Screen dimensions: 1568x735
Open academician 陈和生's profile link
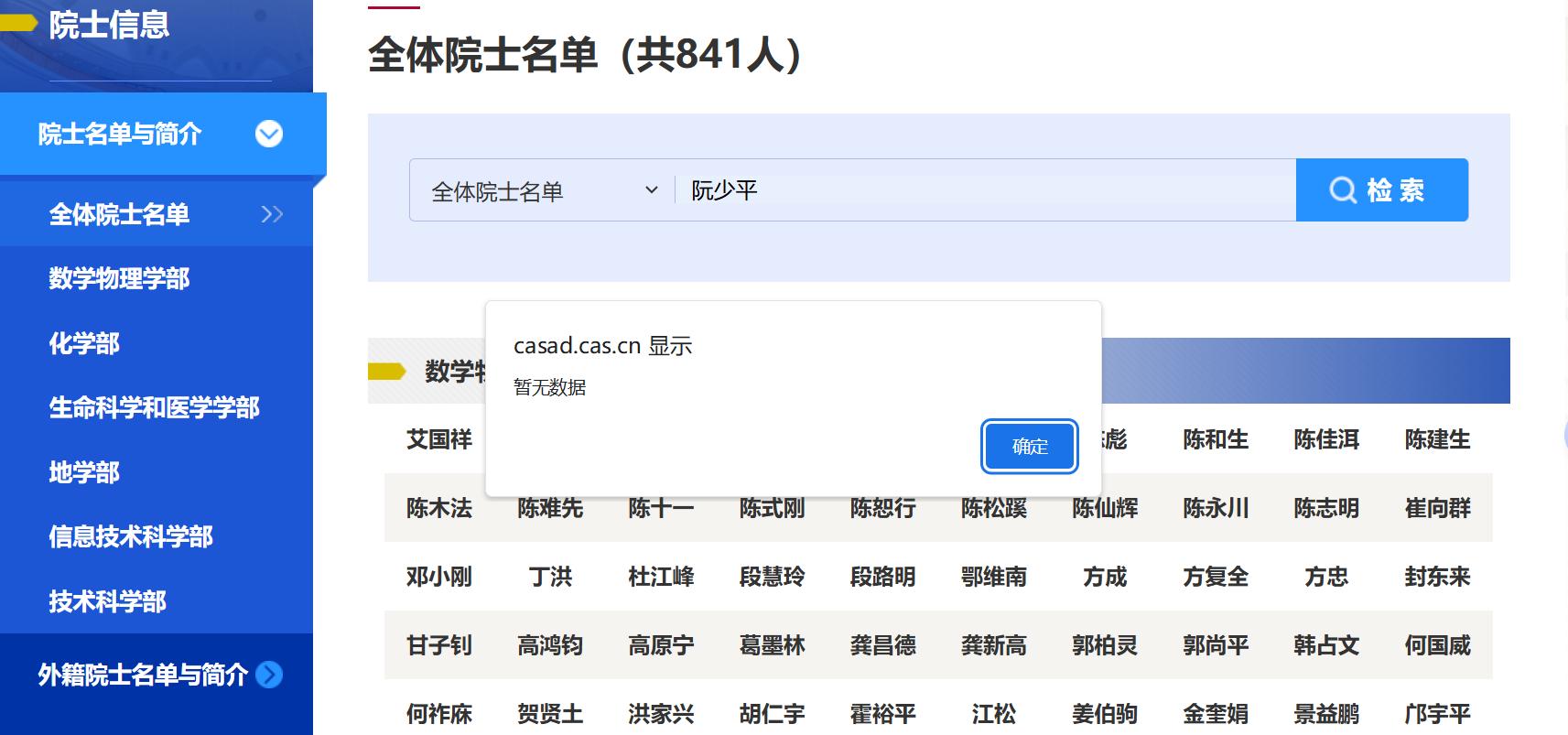[x=1215, y=439]
